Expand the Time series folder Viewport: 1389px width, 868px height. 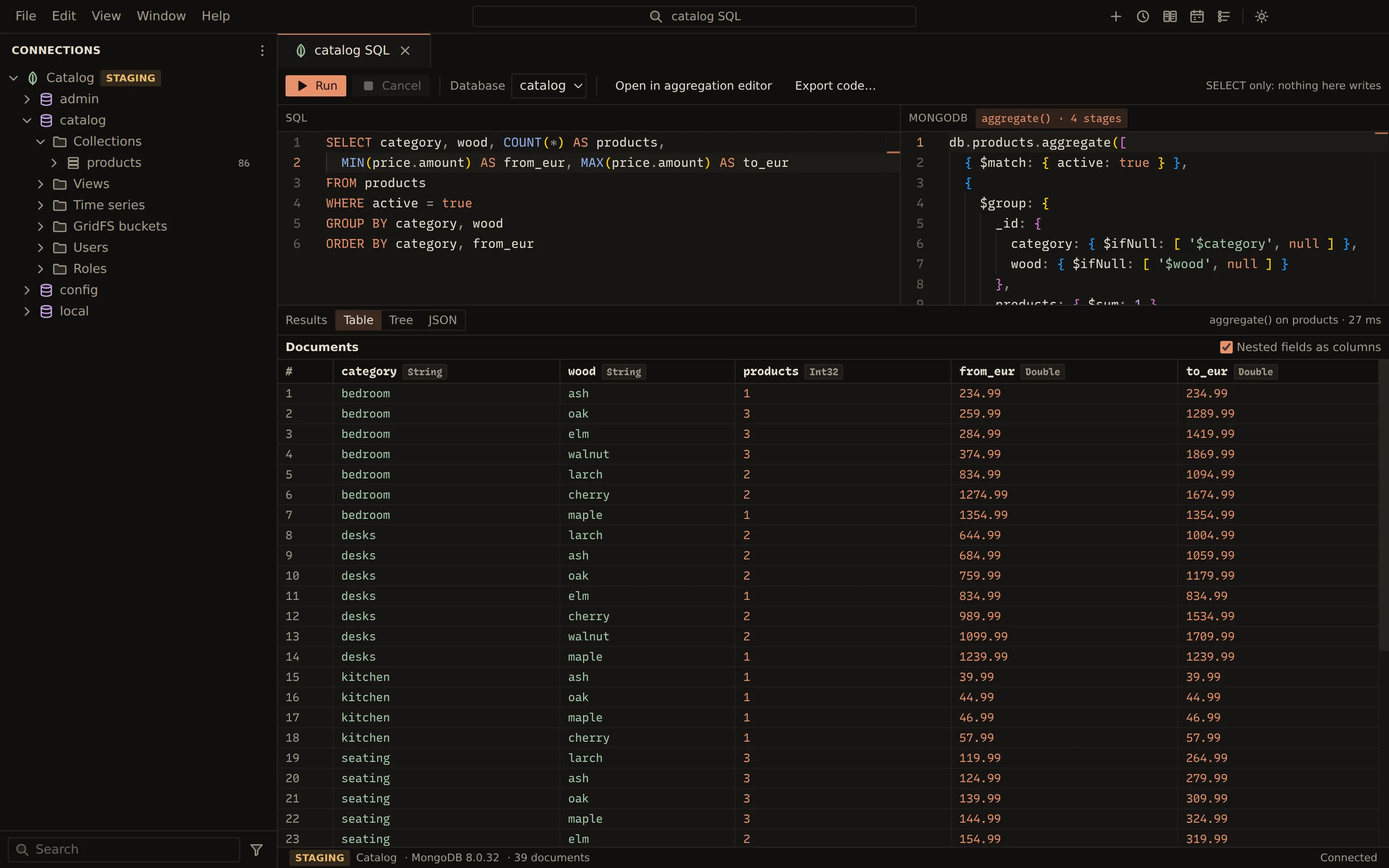tap(40, 205)
